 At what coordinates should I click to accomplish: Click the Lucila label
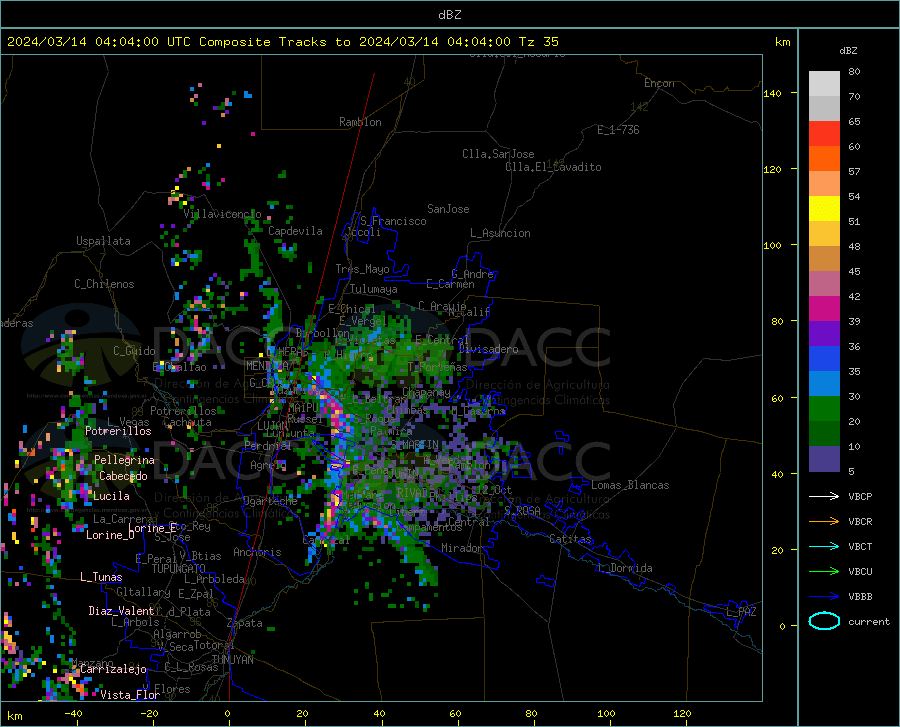(111, 496)
